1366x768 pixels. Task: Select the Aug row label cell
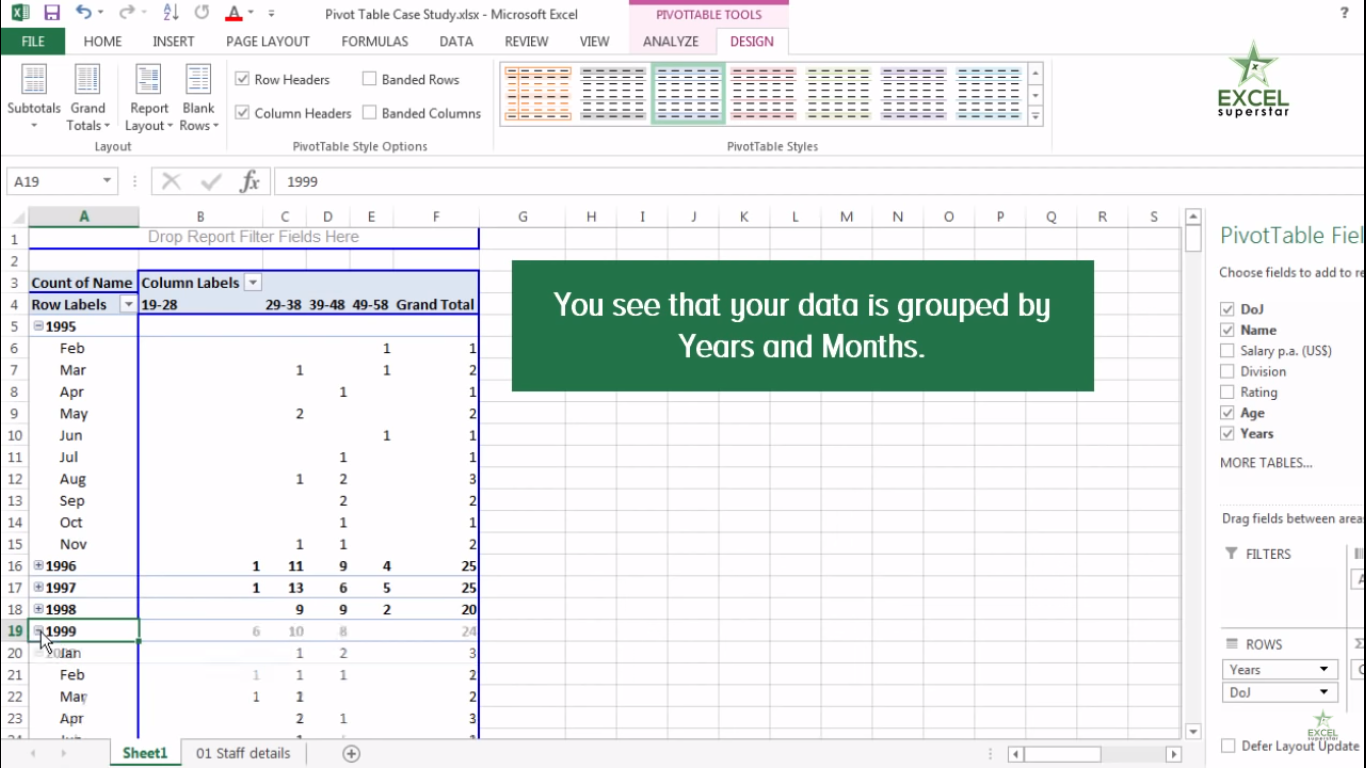(84, 479)
